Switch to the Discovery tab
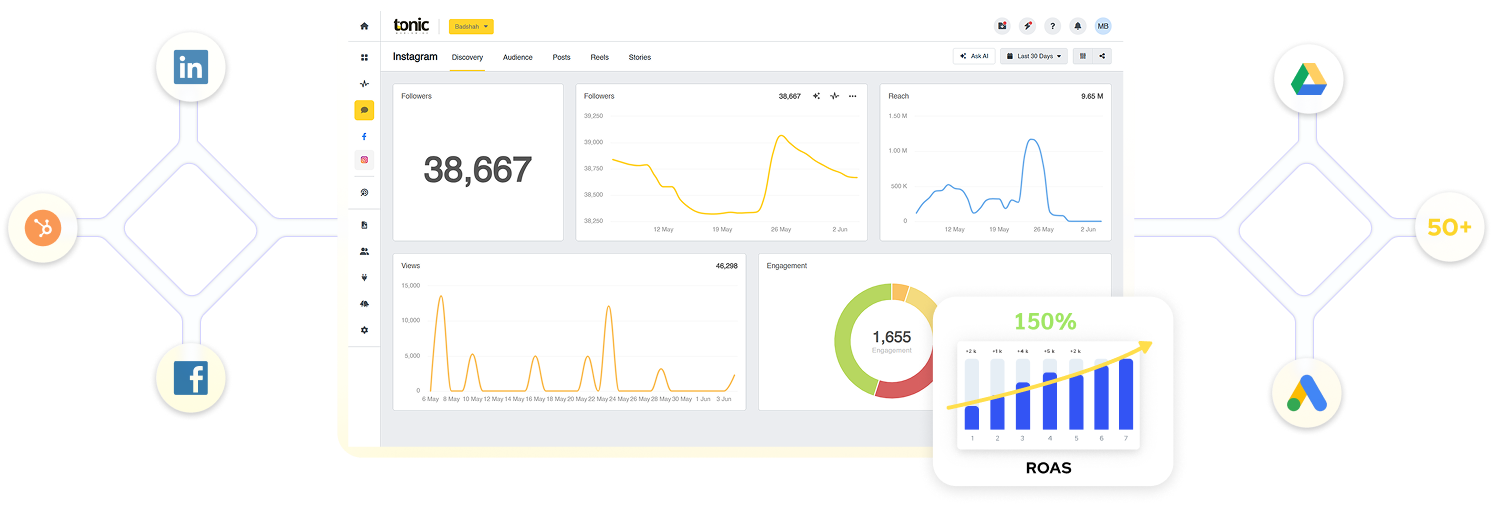The image size is (1493, 506). pyautogui.click(x=467, y=57)
